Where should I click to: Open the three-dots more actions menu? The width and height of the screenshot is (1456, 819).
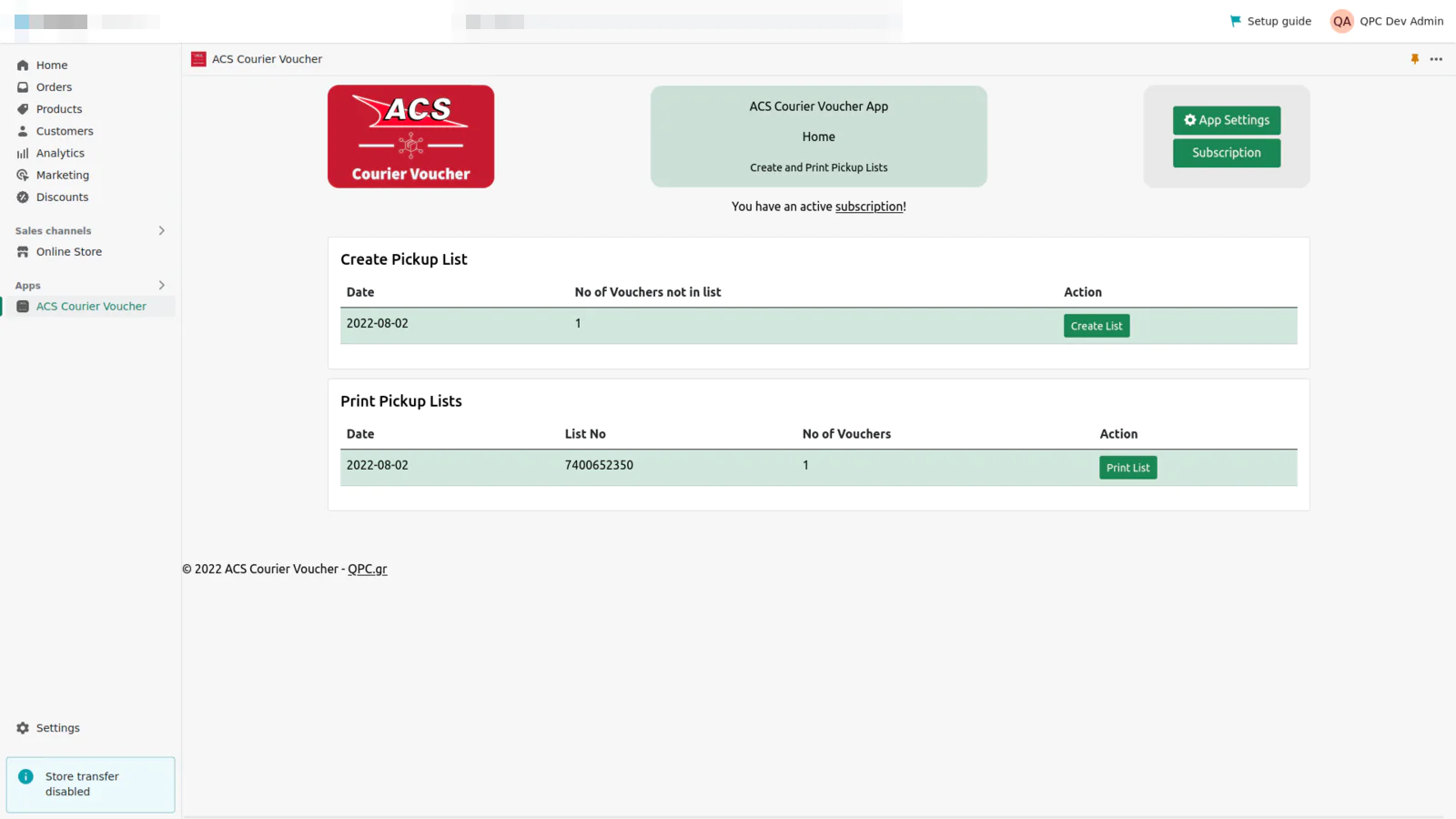point(1436,59)
